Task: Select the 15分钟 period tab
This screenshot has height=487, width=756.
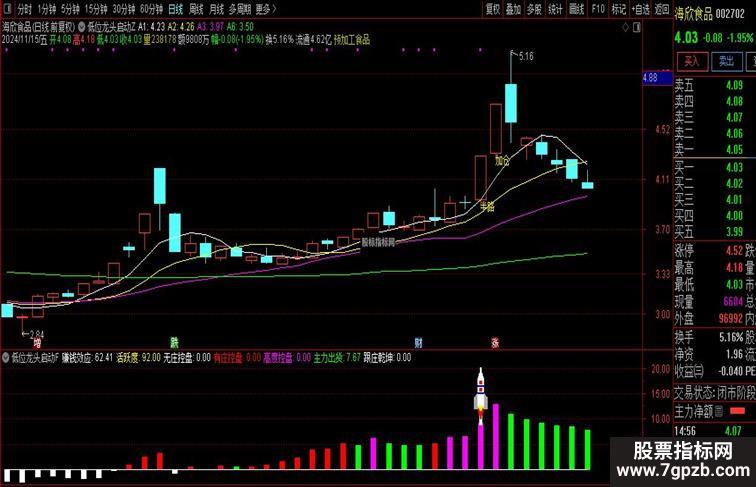Action: [95, 9]
